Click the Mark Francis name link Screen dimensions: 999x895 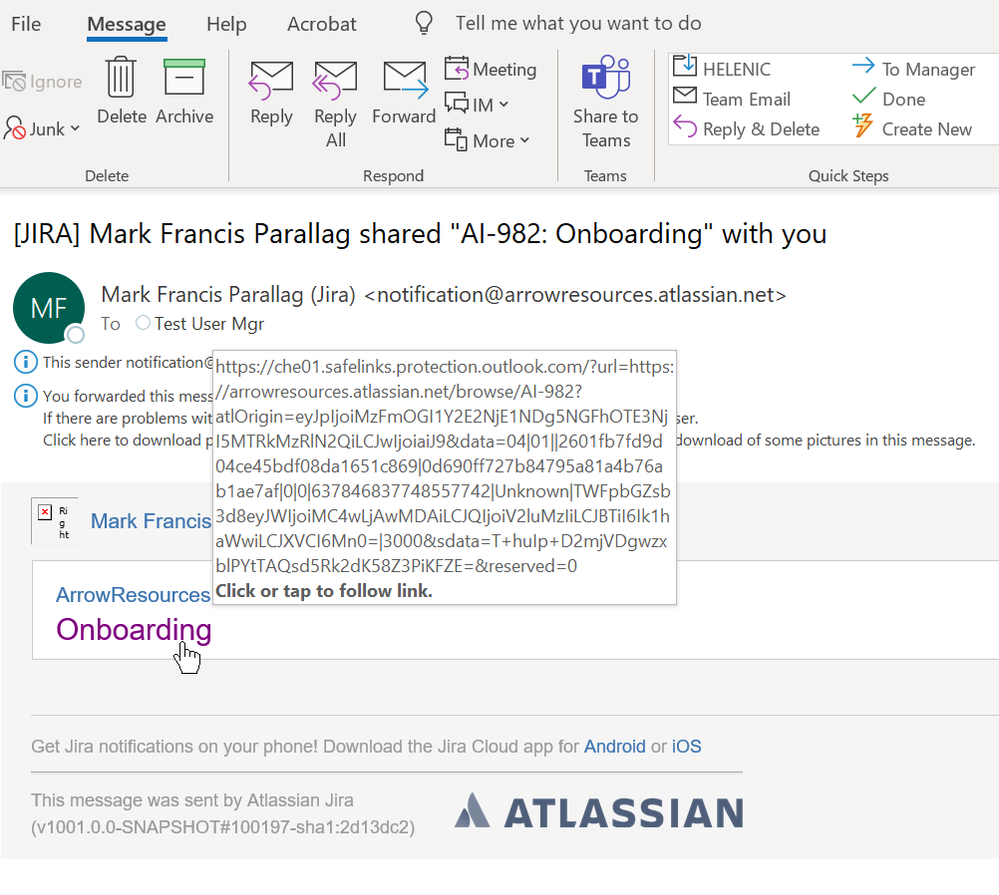[150, 521]
